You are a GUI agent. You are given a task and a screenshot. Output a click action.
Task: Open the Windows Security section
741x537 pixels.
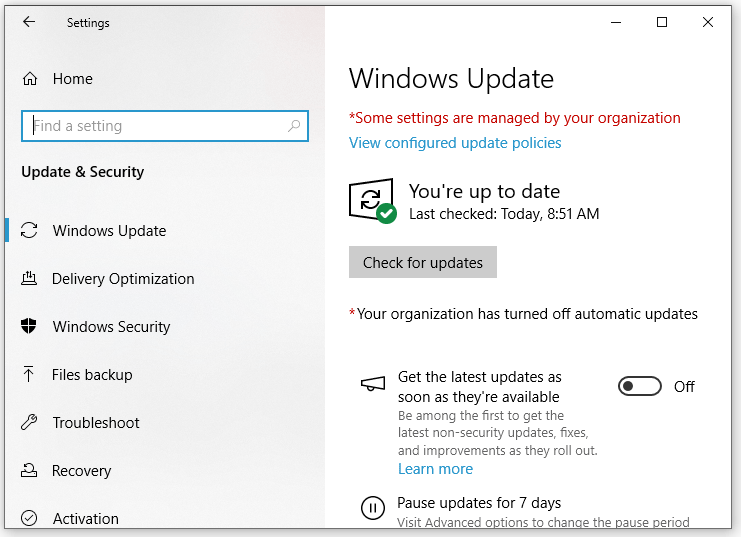[112, 326]
